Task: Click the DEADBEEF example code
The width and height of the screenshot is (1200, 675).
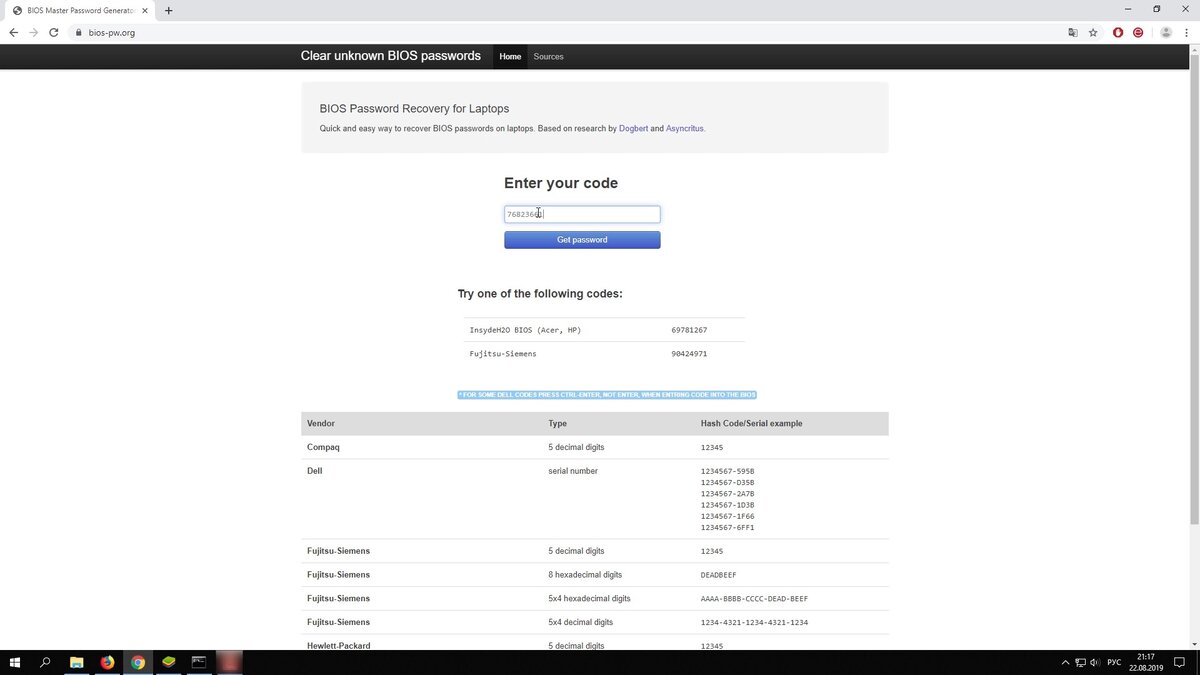Action: pyautogui.click(x=718, y=575)
